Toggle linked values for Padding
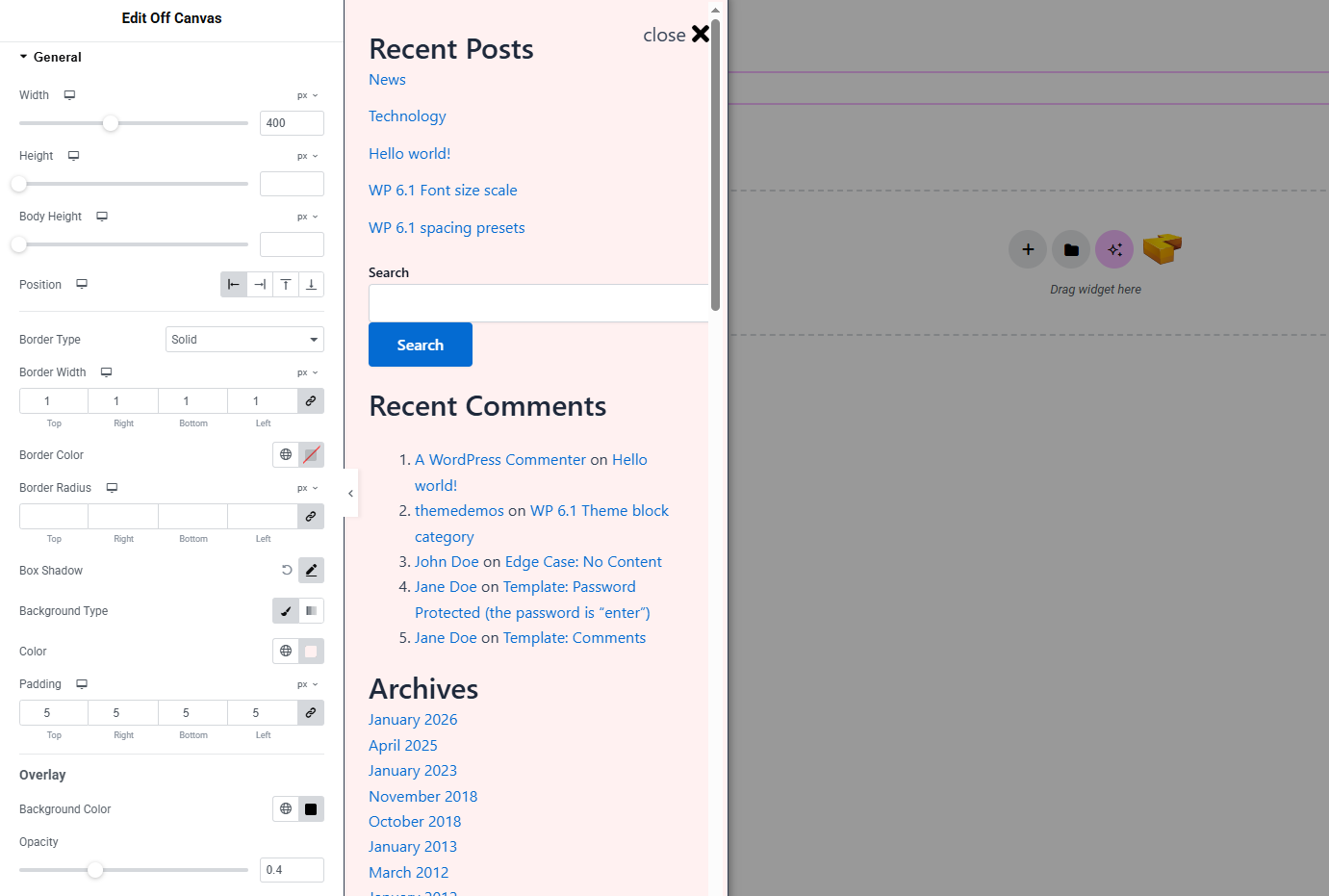The height and width of the screenshot is (896, 1329). point(311,713)
